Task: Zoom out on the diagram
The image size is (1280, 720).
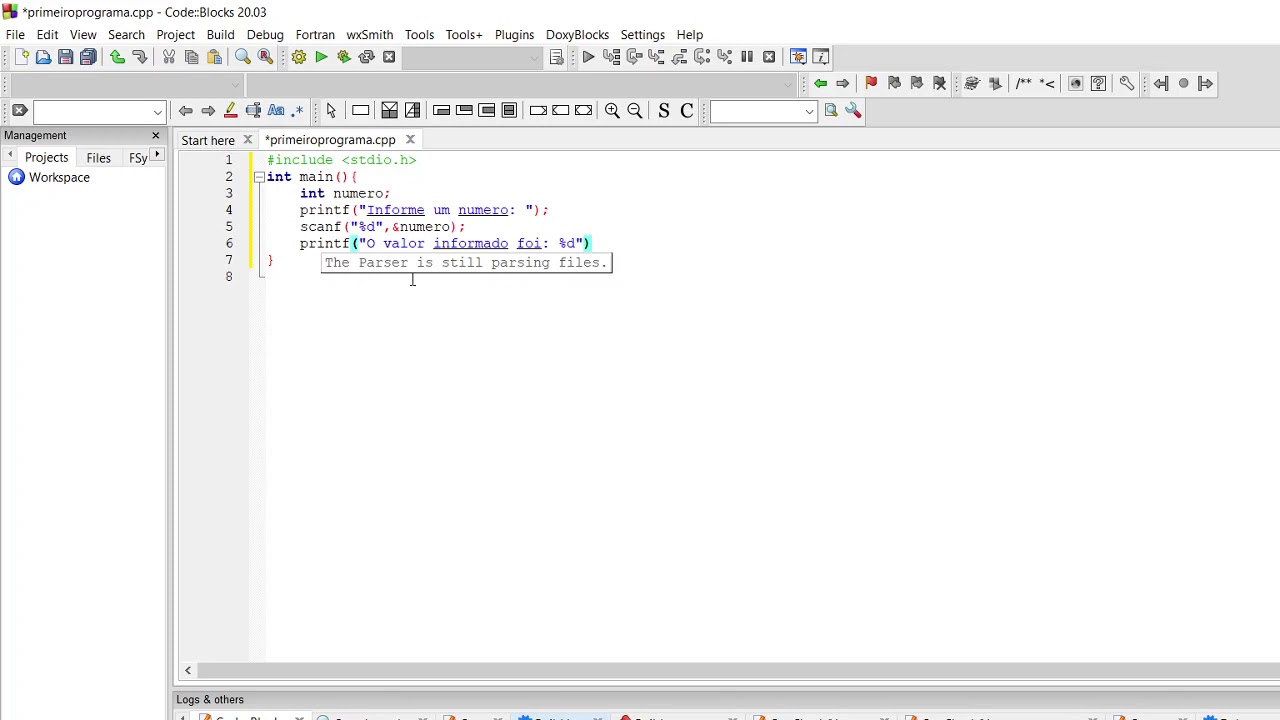Action: [x=635, y=111]
